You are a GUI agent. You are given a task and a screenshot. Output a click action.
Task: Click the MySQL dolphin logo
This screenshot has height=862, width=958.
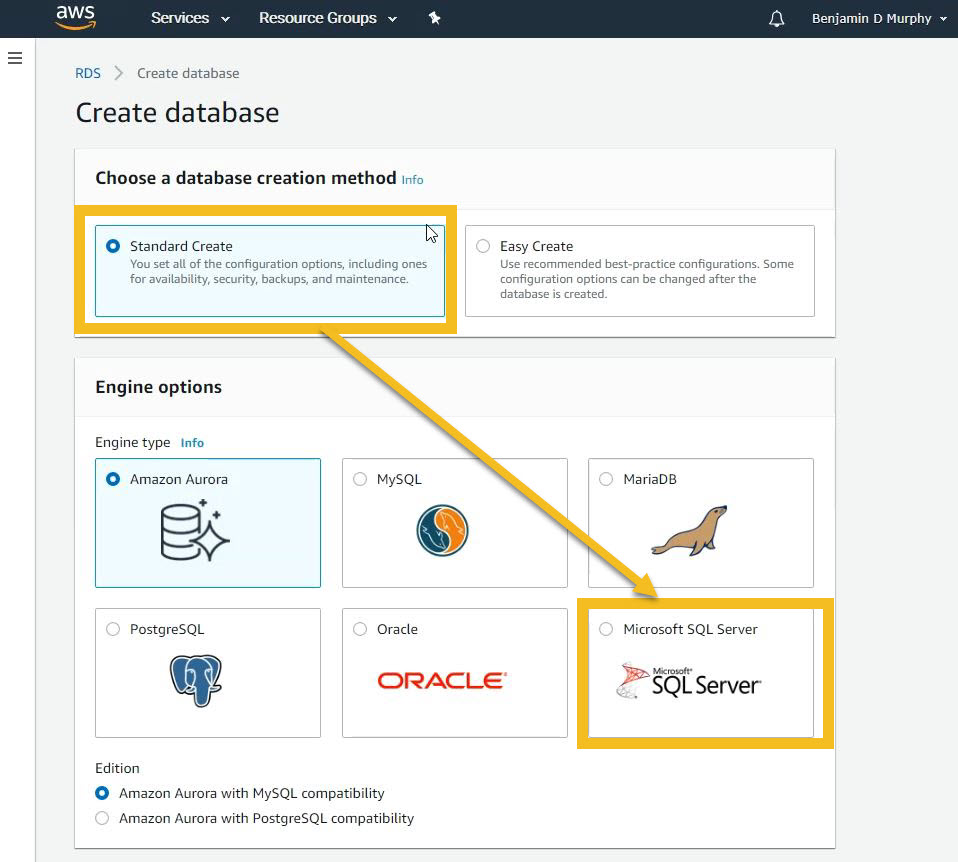[x=442, y=530]
